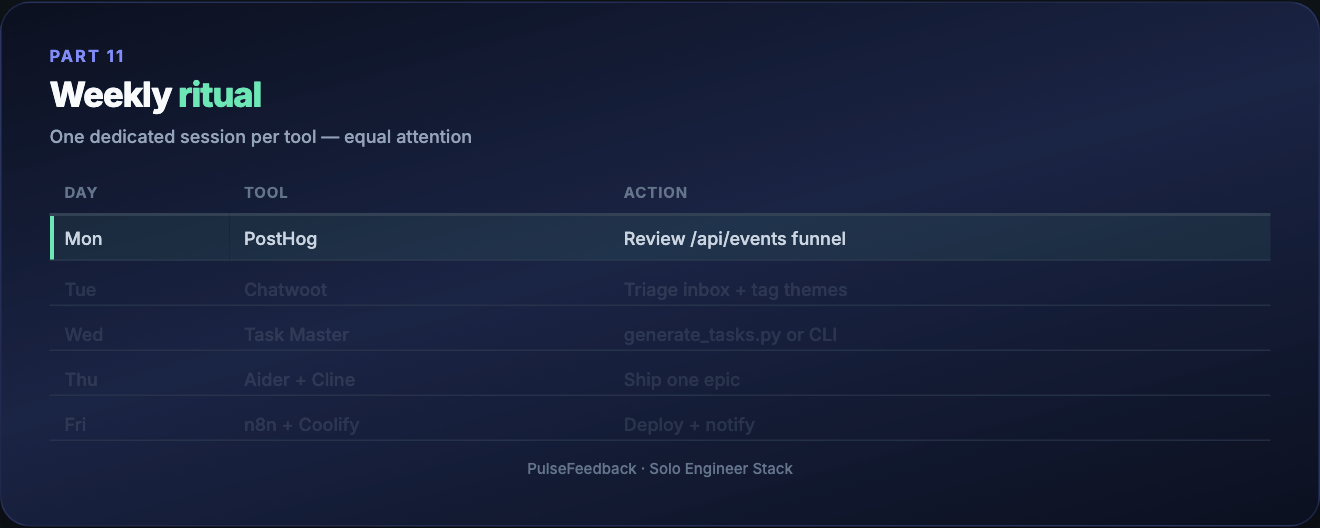Viewport: 1320px width, 528px height.
Task: Click 'Triage inbox + tag themes' action
Action: pyautogui.click(x=736, y=290)
